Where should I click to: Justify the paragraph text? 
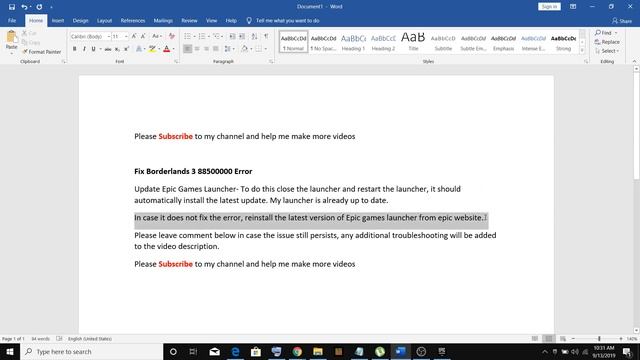(216, 49)
